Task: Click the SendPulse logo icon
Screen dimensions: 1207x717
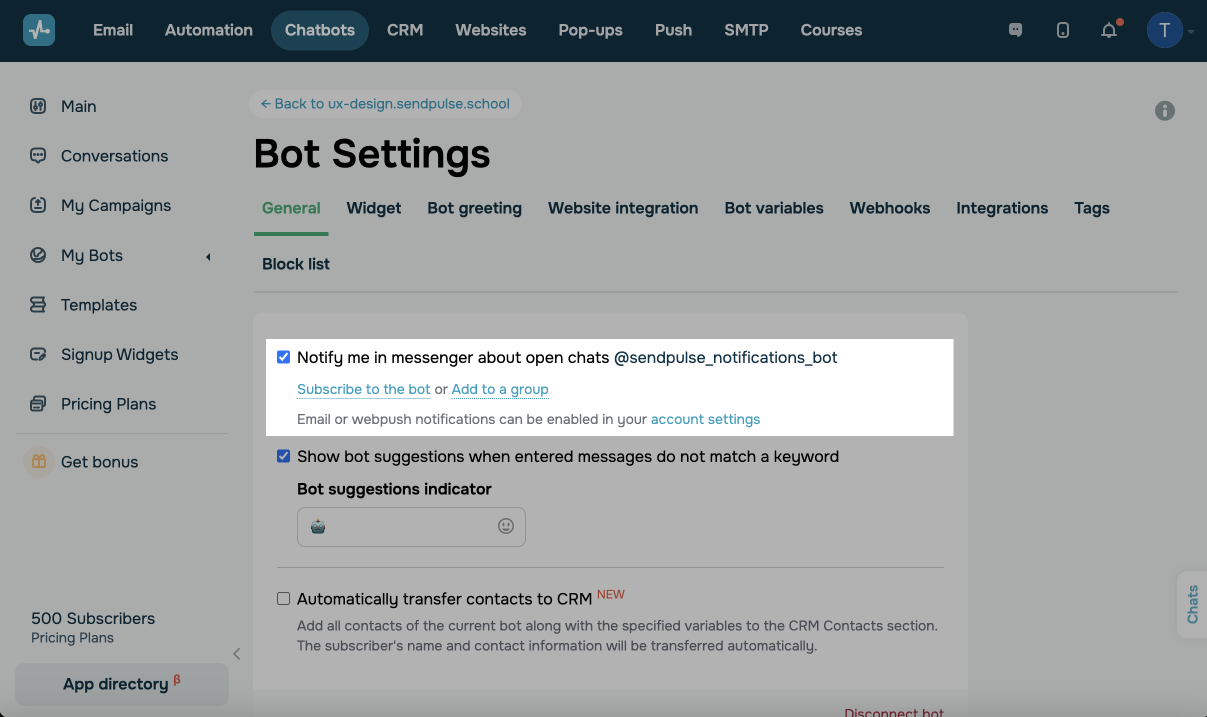Action: pyautogui.click(x=39, y=30)
